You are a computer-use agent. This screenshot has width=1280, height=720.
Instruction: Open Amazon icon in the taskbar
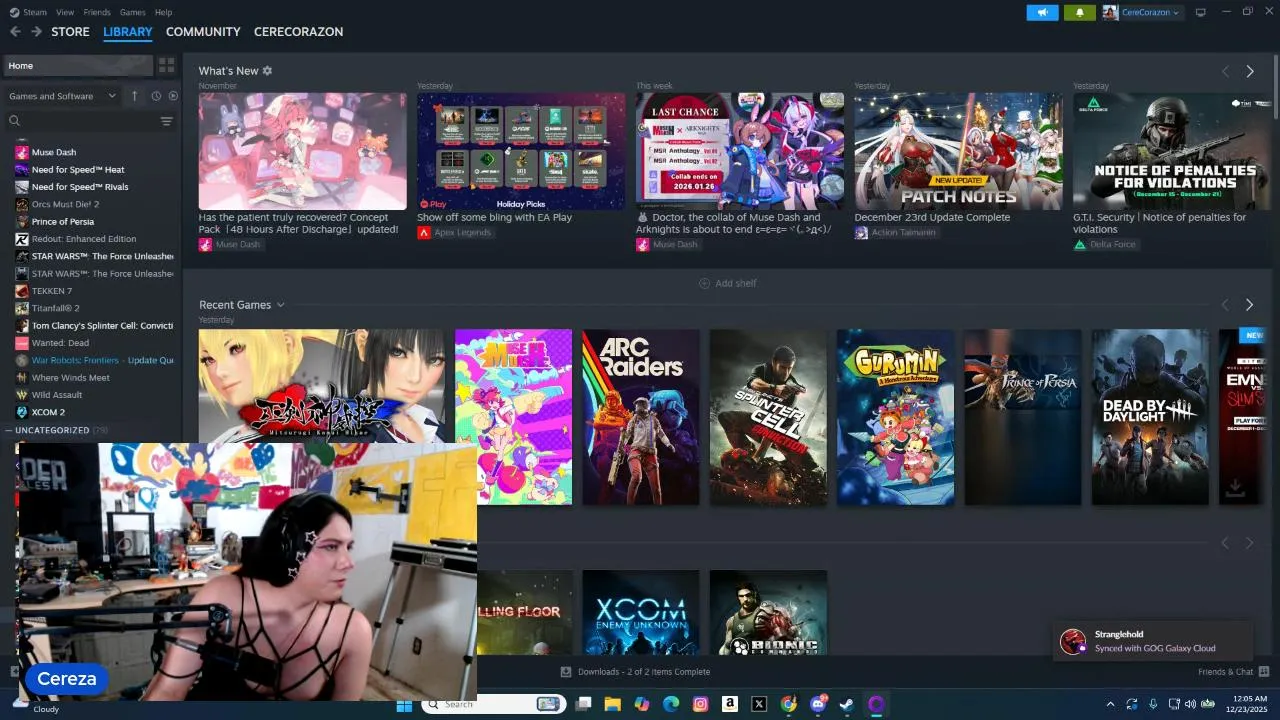730,704
